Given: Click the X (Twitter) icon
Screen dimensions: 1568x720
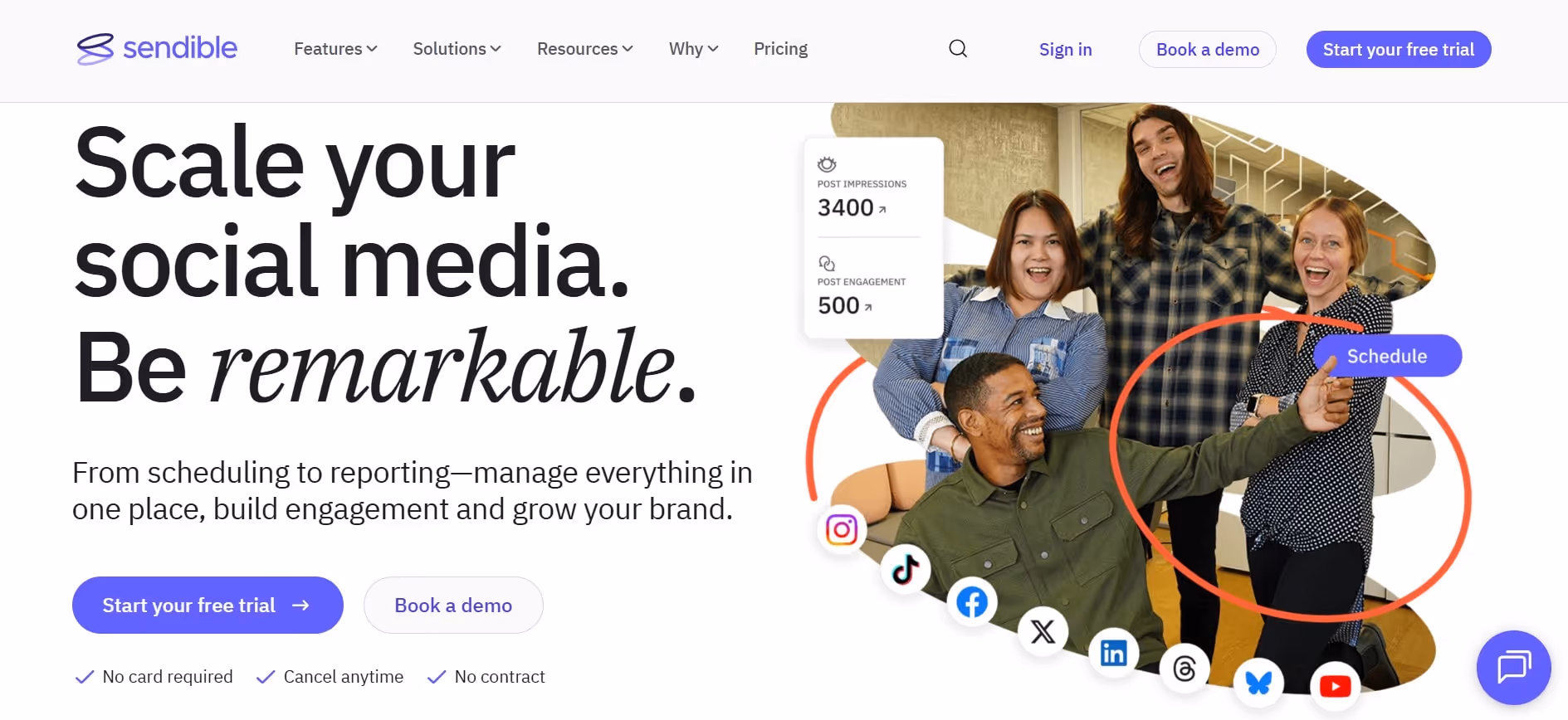Looking at the screenshot, I should (x=1043, y=632).
